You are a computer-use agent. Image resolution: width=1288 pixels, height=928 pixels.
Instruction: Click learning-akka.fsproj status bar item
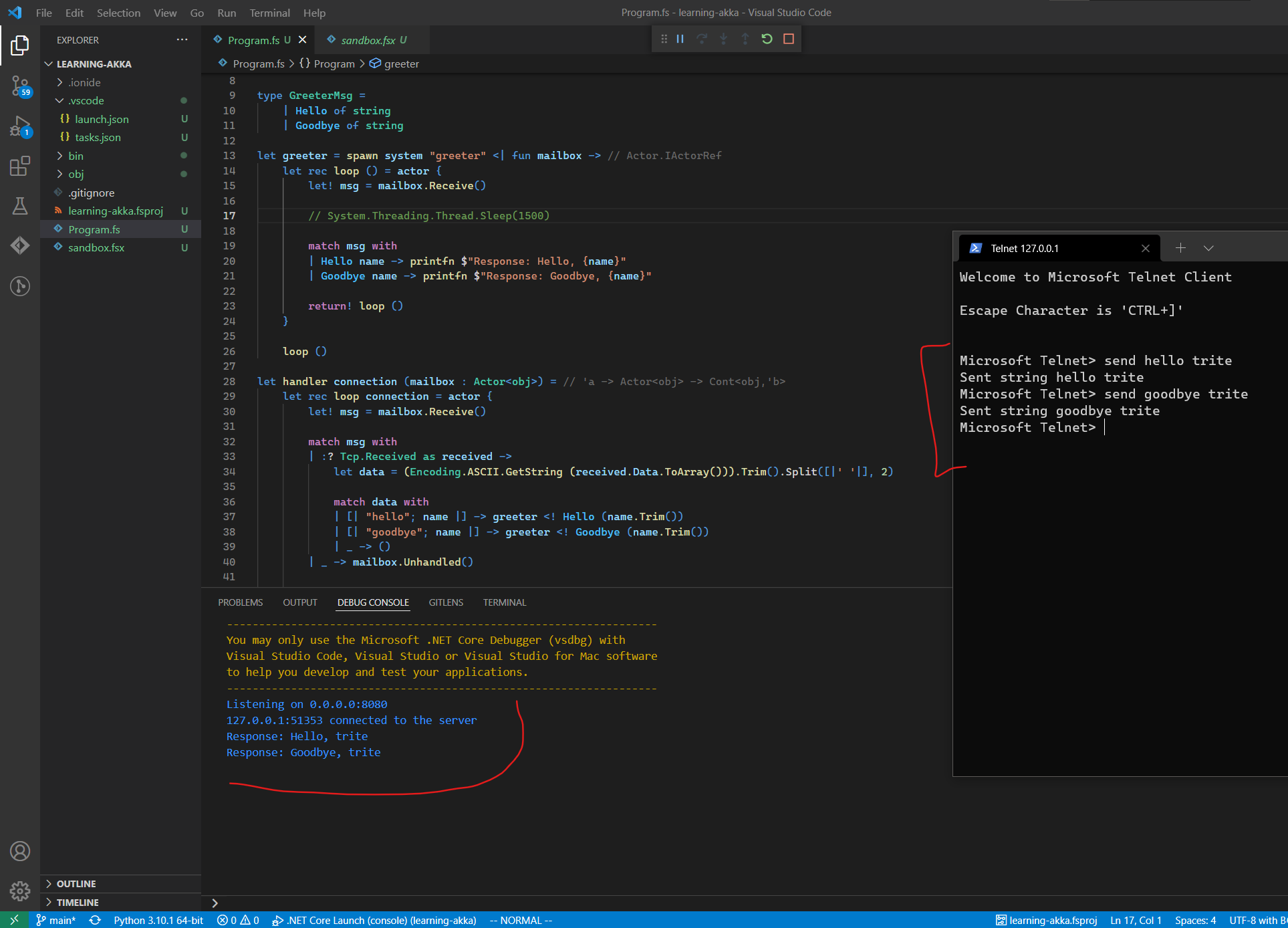coord(1047,920)
